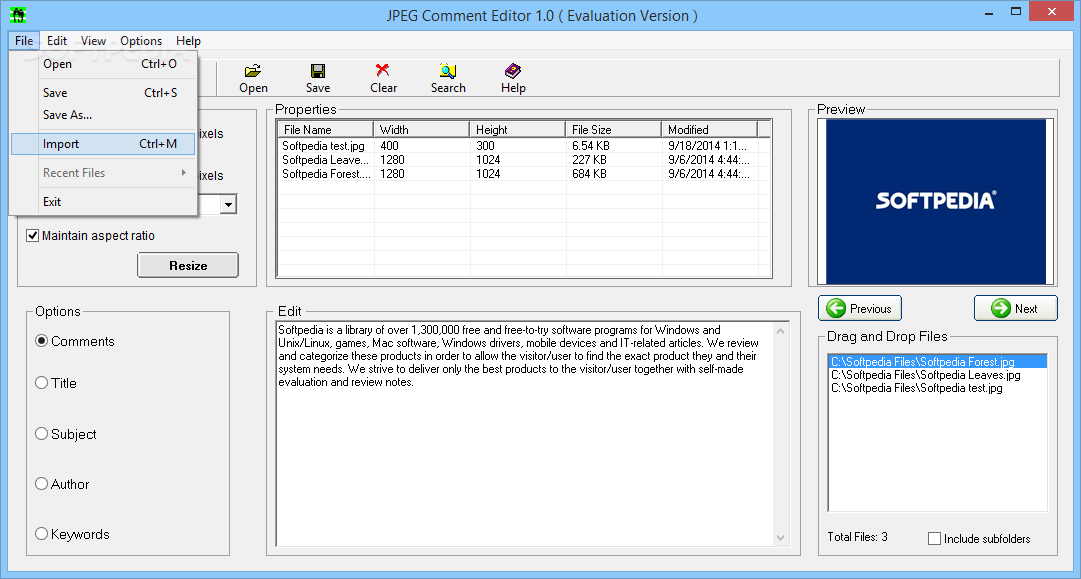The height and width of the screenshot is (579, 1081).
Task: Go to the Next image
Action: pyautogui.click(x=1016, y=308)
